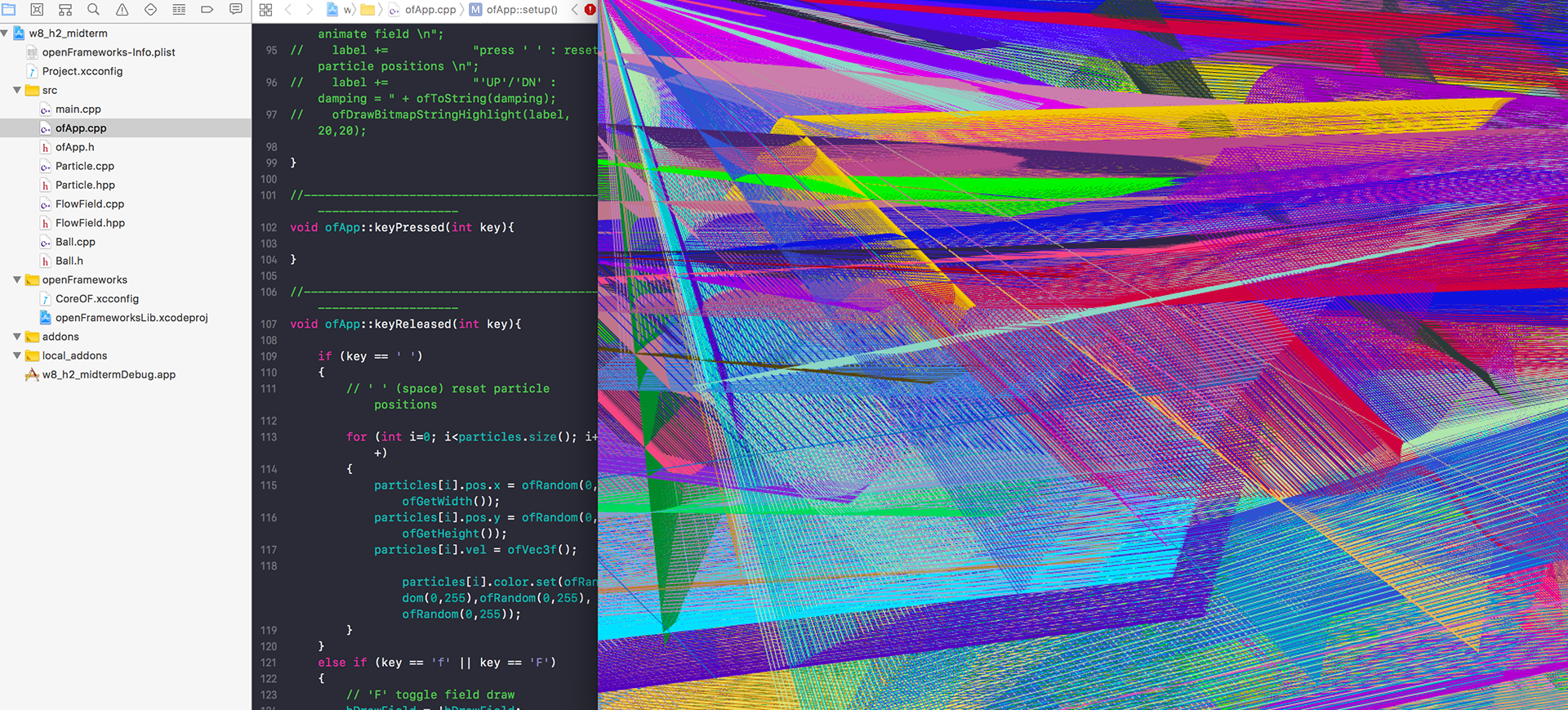Open the related items grid menu
This screenshot has height=710, width=1568.
(265, 10)
